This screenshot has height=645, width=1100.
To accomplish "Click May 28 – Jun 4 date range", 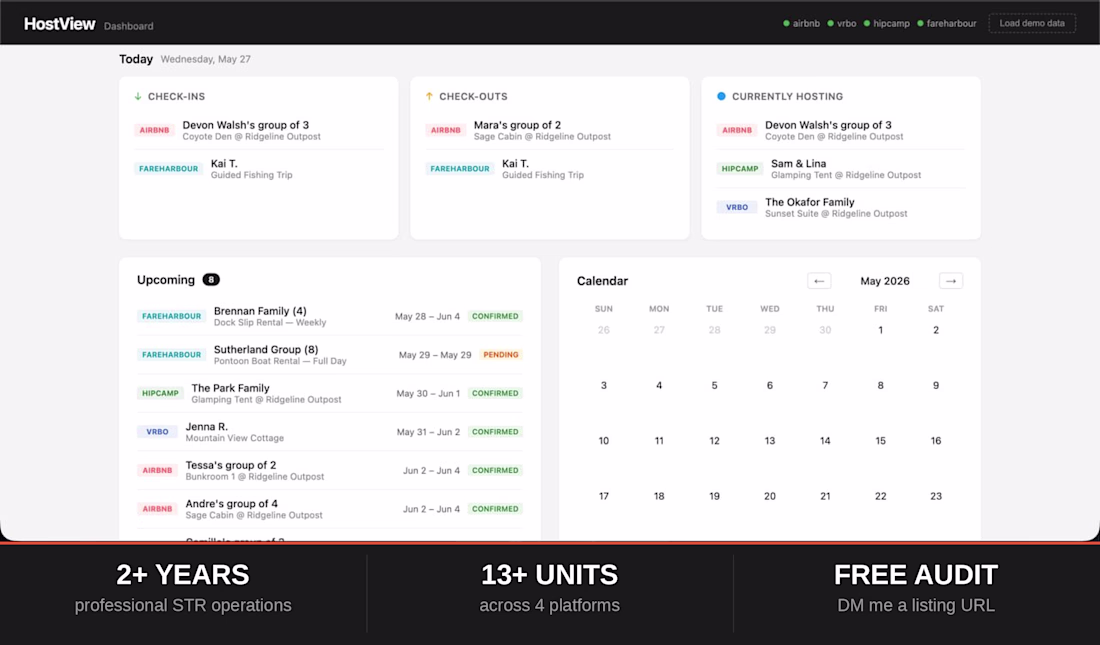I will click(x=427, y=317).
